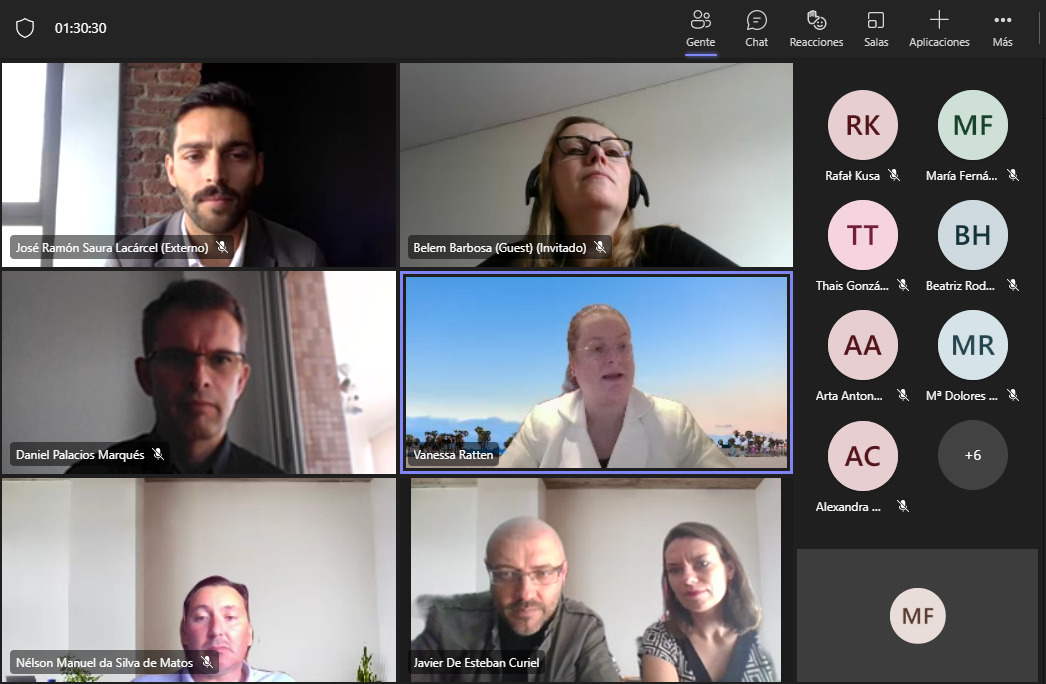The width and height of the screenshot is (1046, 684).
Task: Click muted mic icon beside María Ferná...
Action: pyautogui.click(x=1013, y=176)
